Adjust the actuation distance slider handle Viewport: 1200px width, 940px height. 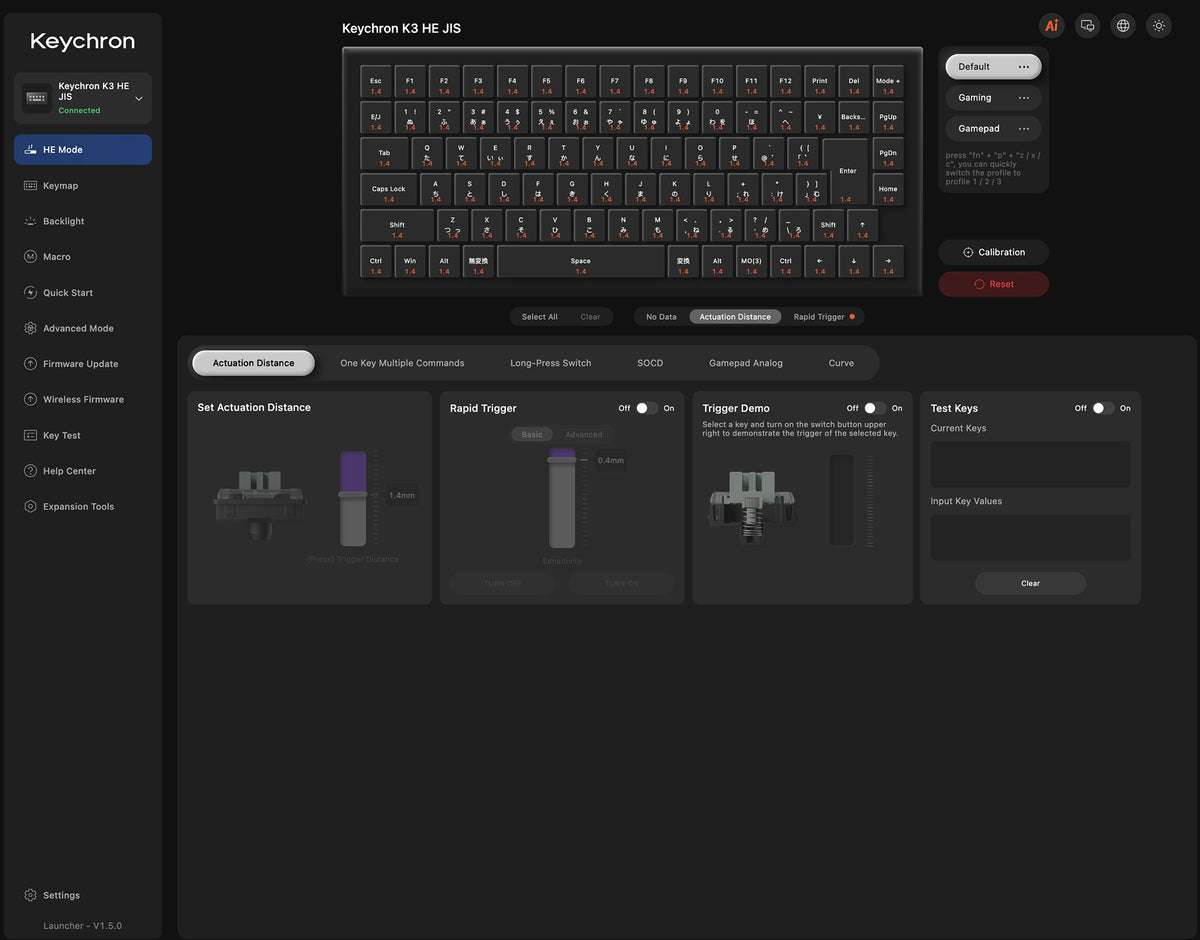pos(353,494)
